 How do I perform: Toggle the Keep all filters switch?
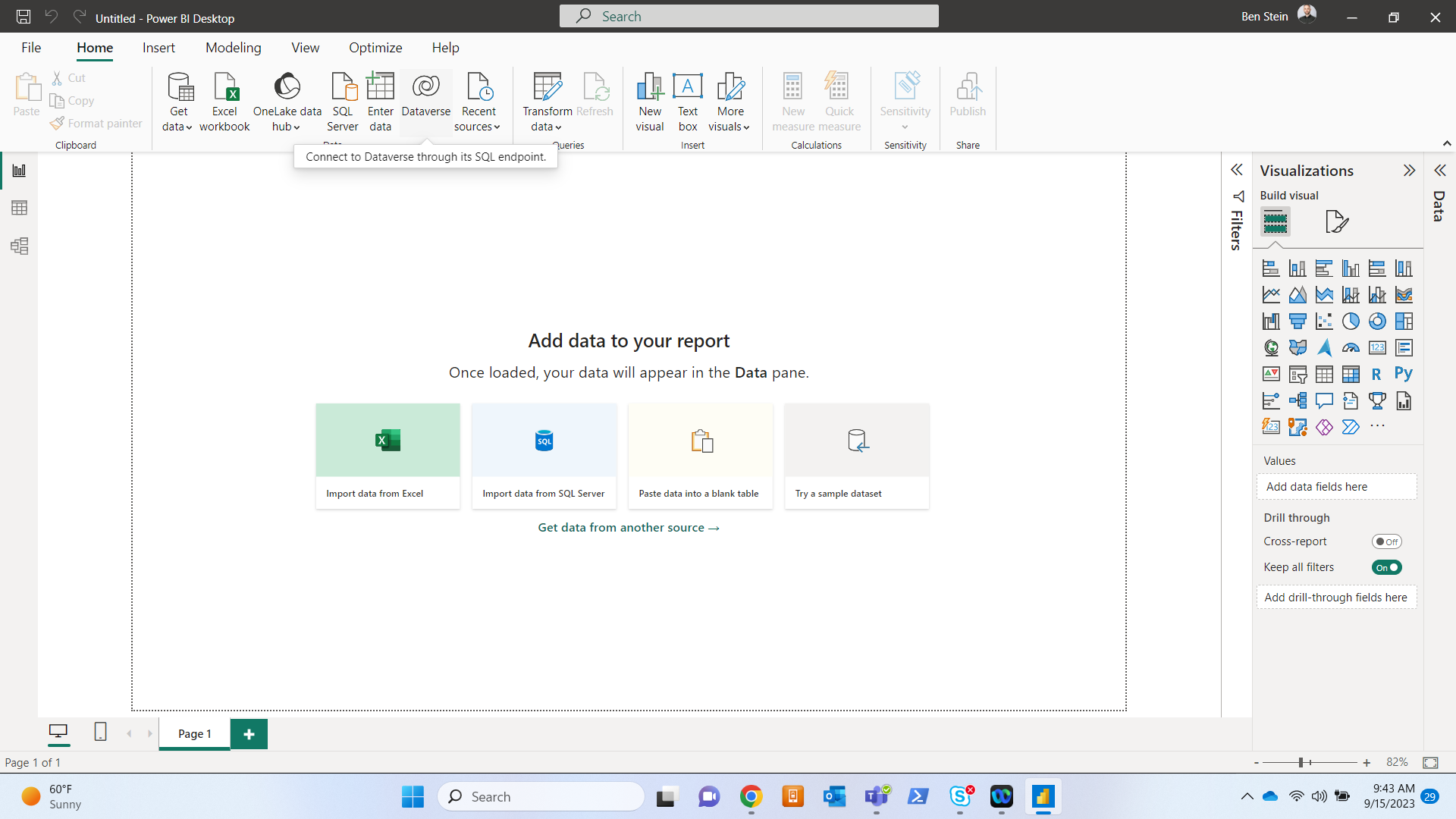click(x=1386, y=567)
